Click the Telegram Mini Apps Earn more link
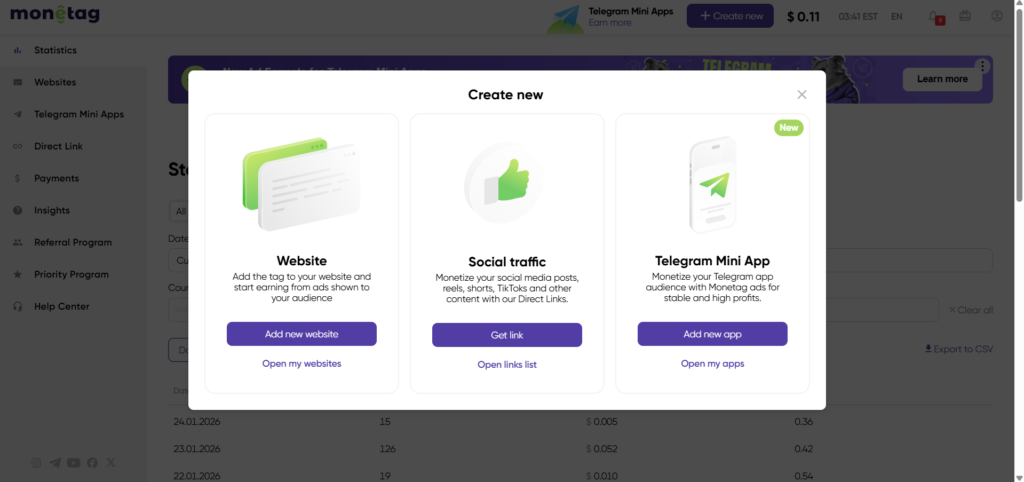The image size is (1024, 482). click(610, 23)
